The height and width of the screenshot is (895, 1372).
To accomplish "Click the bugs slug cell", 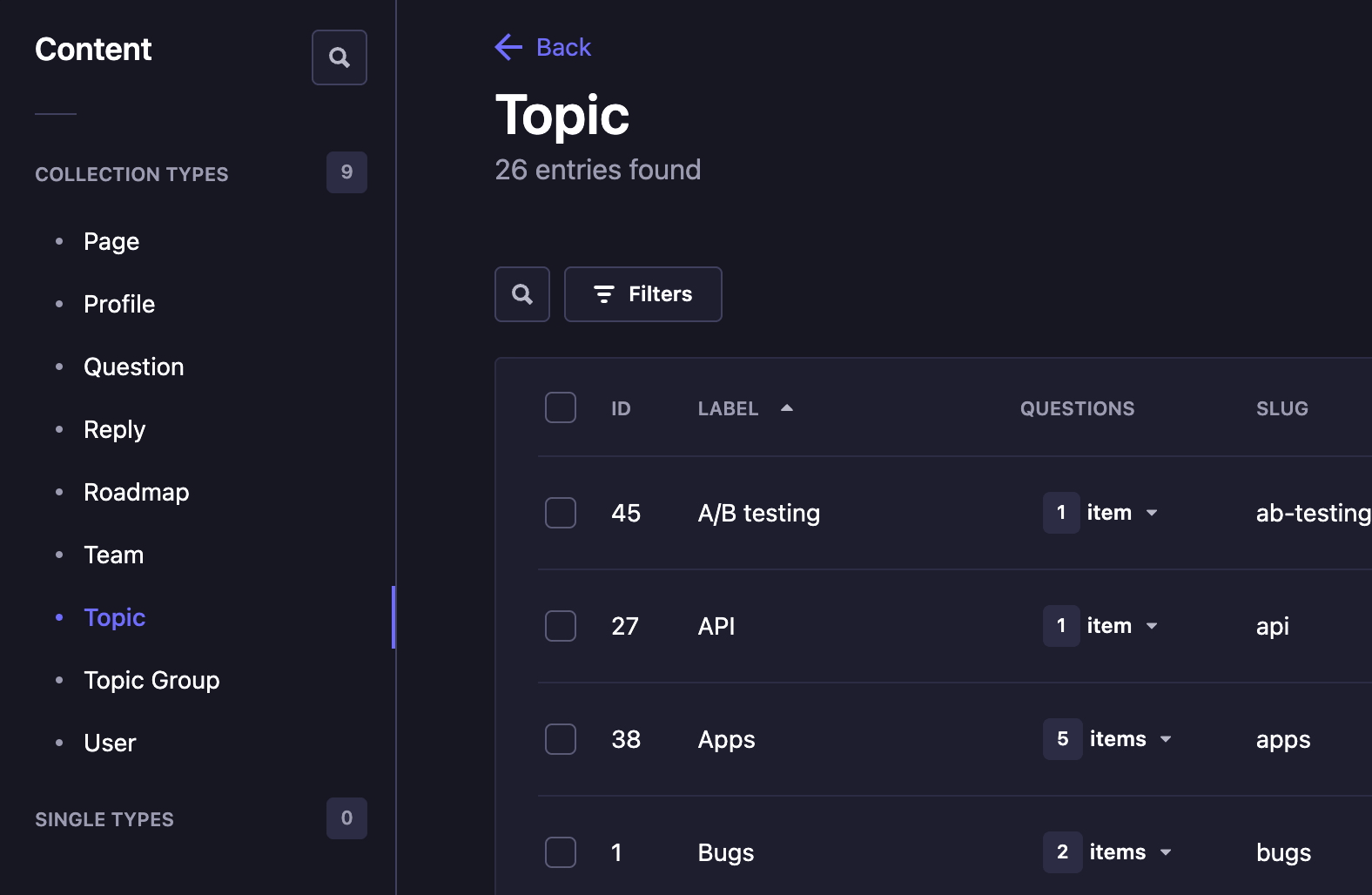I will click(1284, 852).
